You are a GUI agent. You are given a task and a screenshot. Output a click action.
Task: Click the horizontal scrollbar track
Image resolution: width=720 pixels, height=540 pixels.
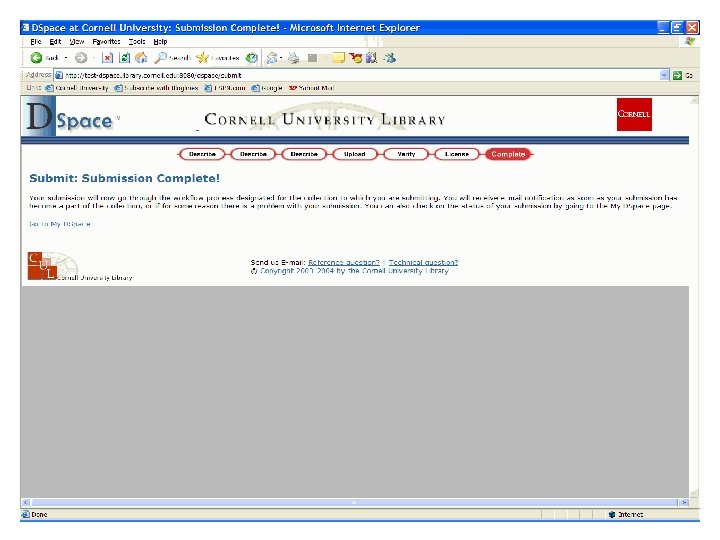(354, 502)
